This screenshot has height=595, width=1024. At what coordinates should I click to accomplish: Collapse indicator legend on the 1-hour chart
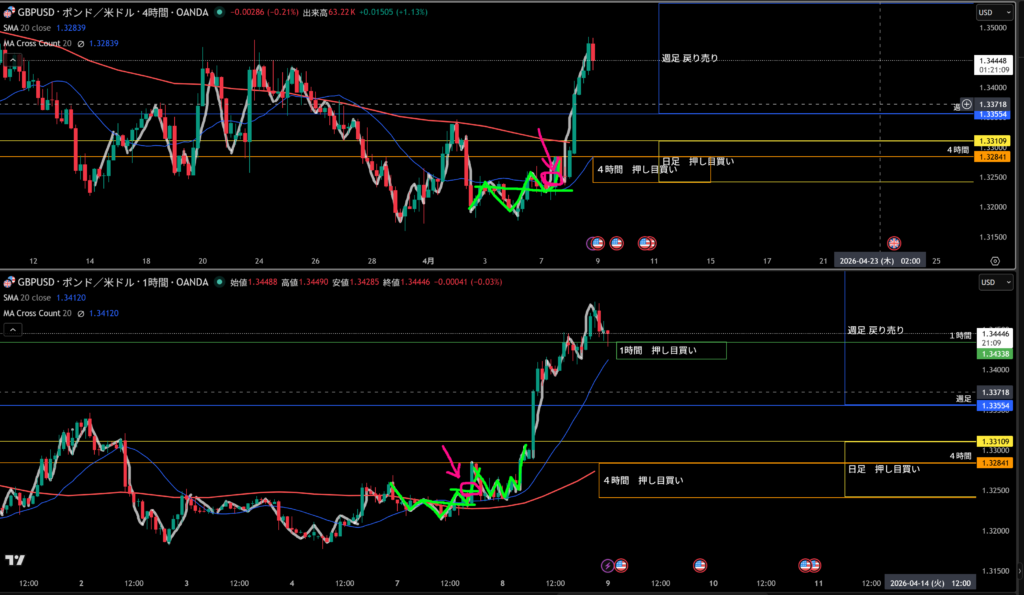pyautogui.click(x=12, y=329)
